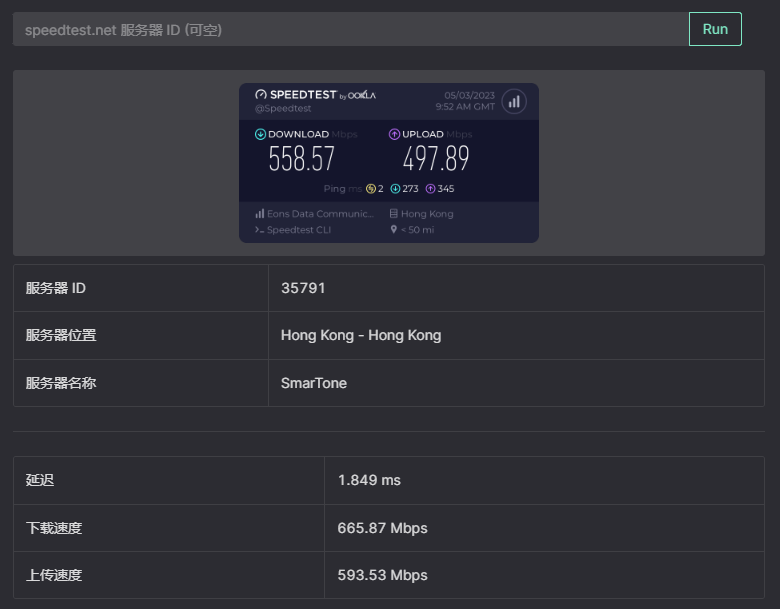This screenshot has height=609, width=780.
Task: Click the server icon next to Hong Kong
Action: point(394,214)
